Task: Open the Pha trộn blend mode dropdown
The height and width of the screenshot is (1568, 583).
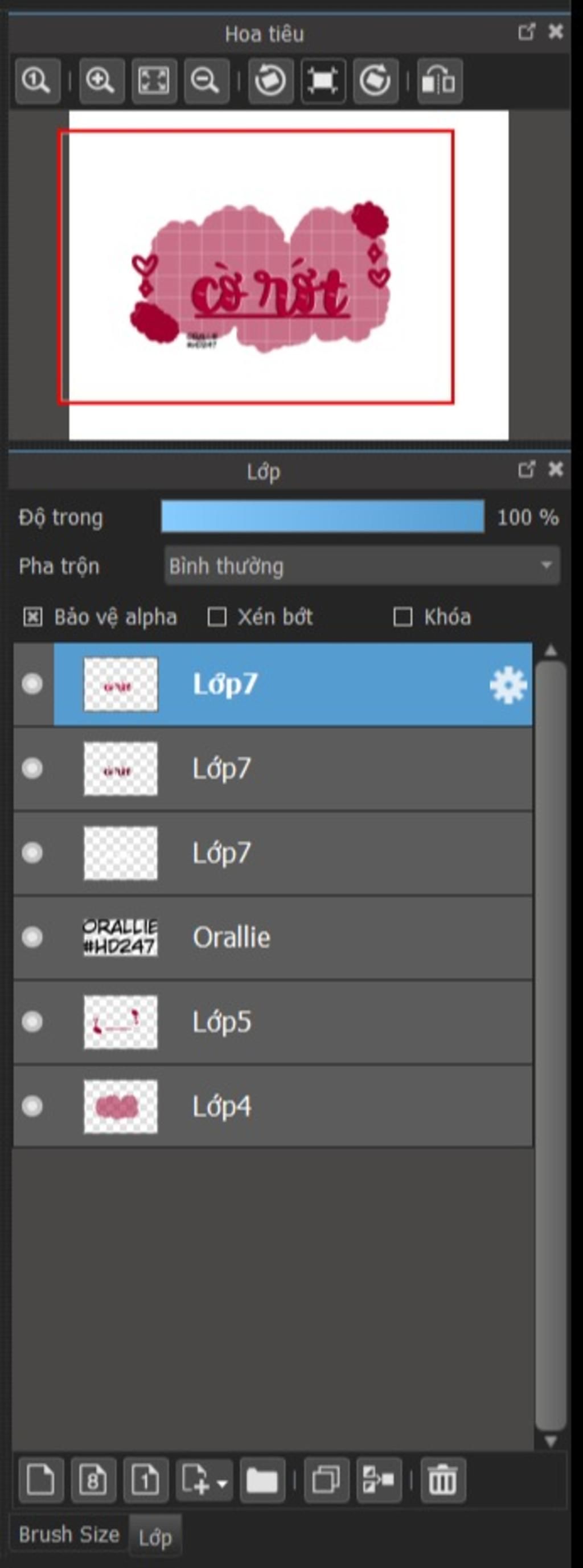Action: click(x=362, y=566)
